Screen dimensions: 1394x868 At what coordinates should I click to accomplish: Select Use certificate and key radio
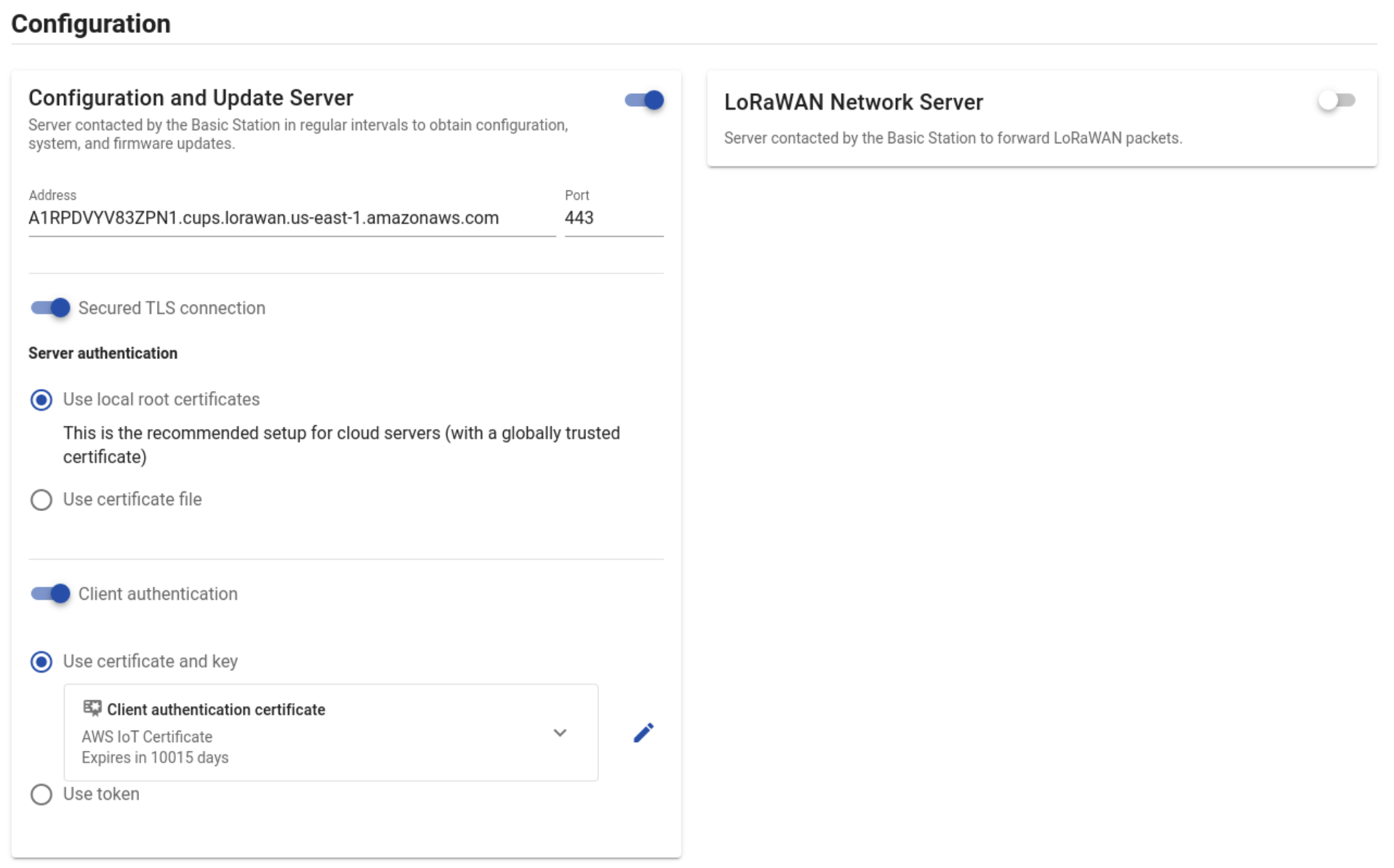point(41,662)
